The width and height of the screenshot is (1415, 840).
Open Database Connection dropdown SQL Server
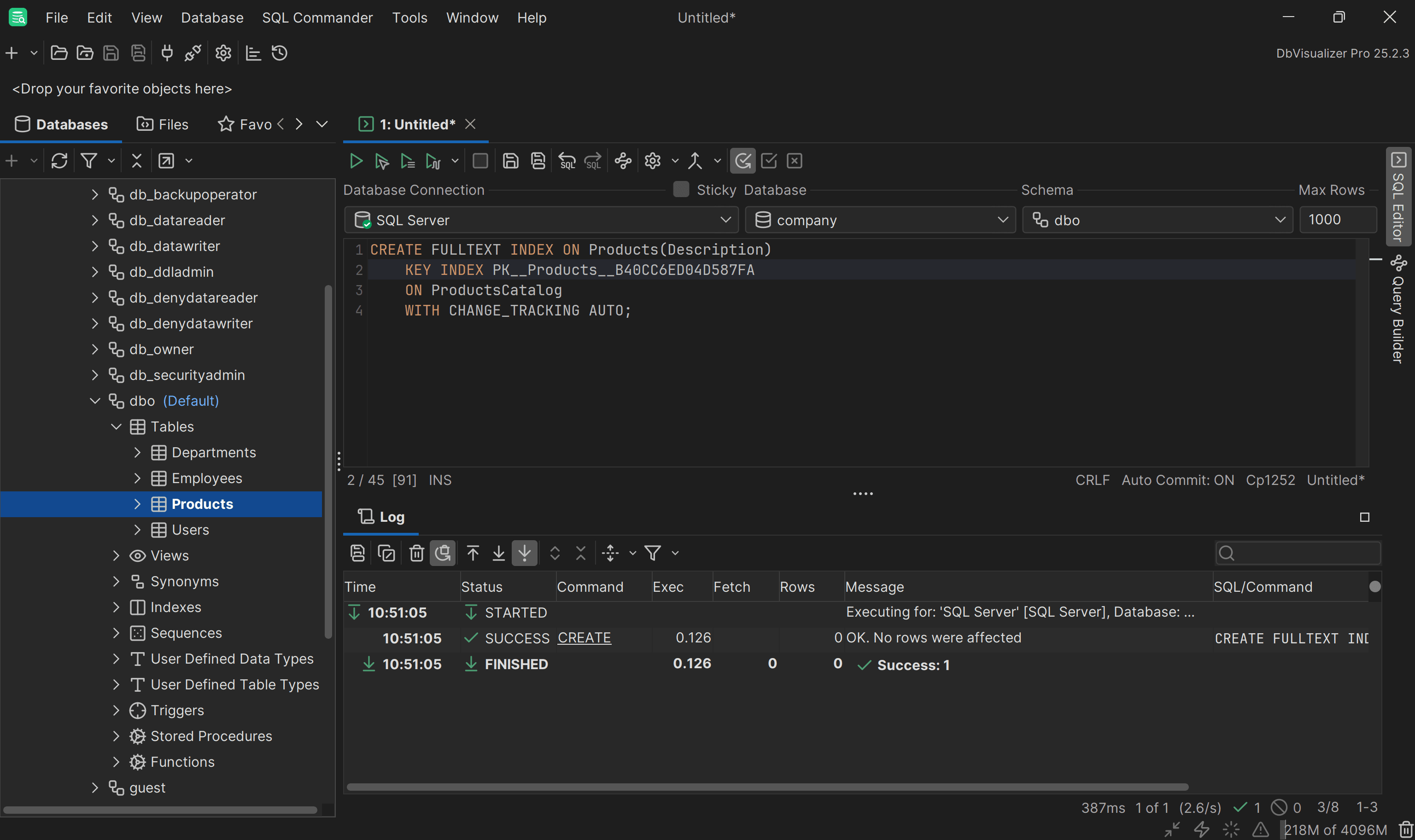pos(541,220)
